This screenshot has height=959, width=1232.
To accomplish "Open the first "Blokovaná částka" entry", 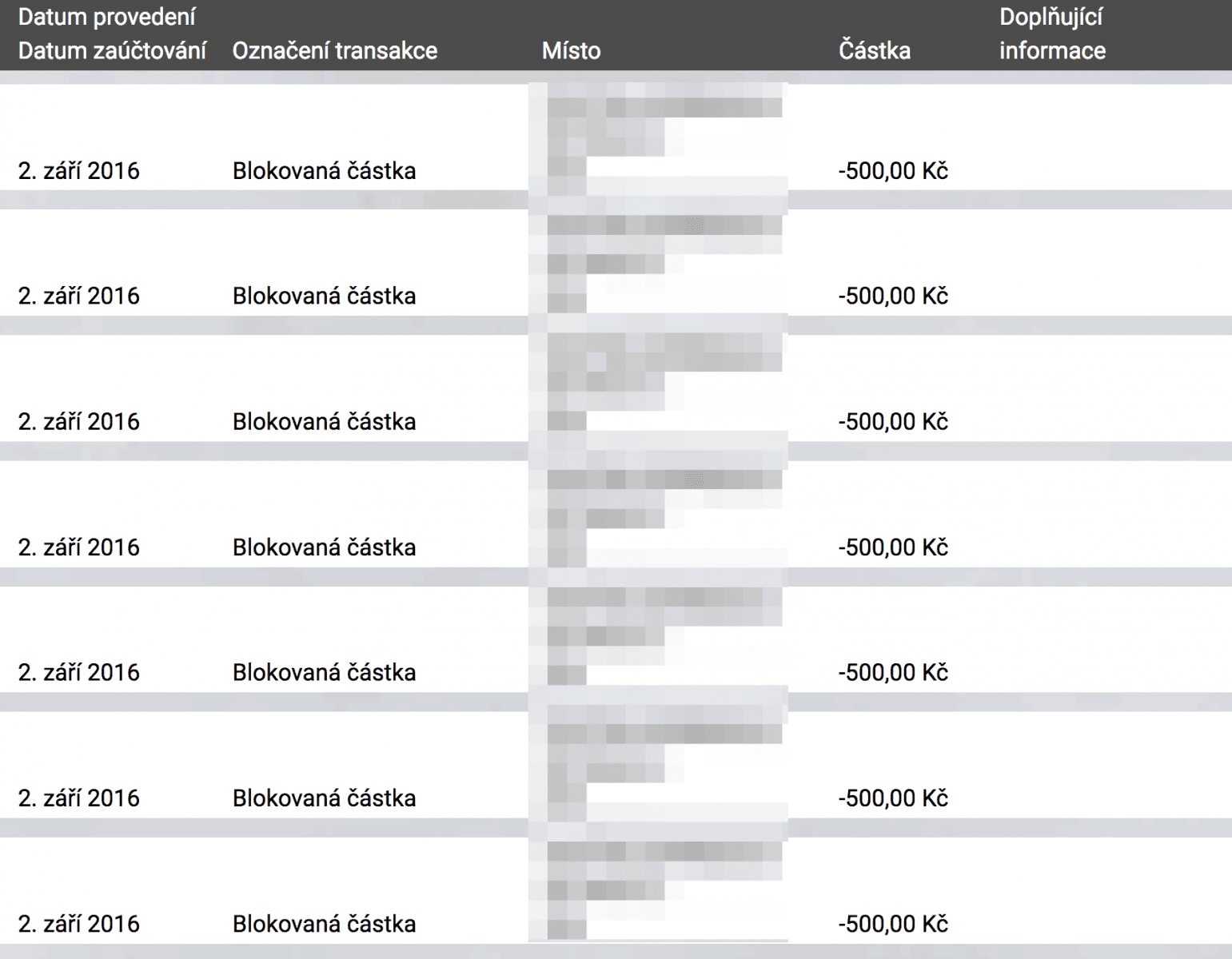I will (324, 171).
